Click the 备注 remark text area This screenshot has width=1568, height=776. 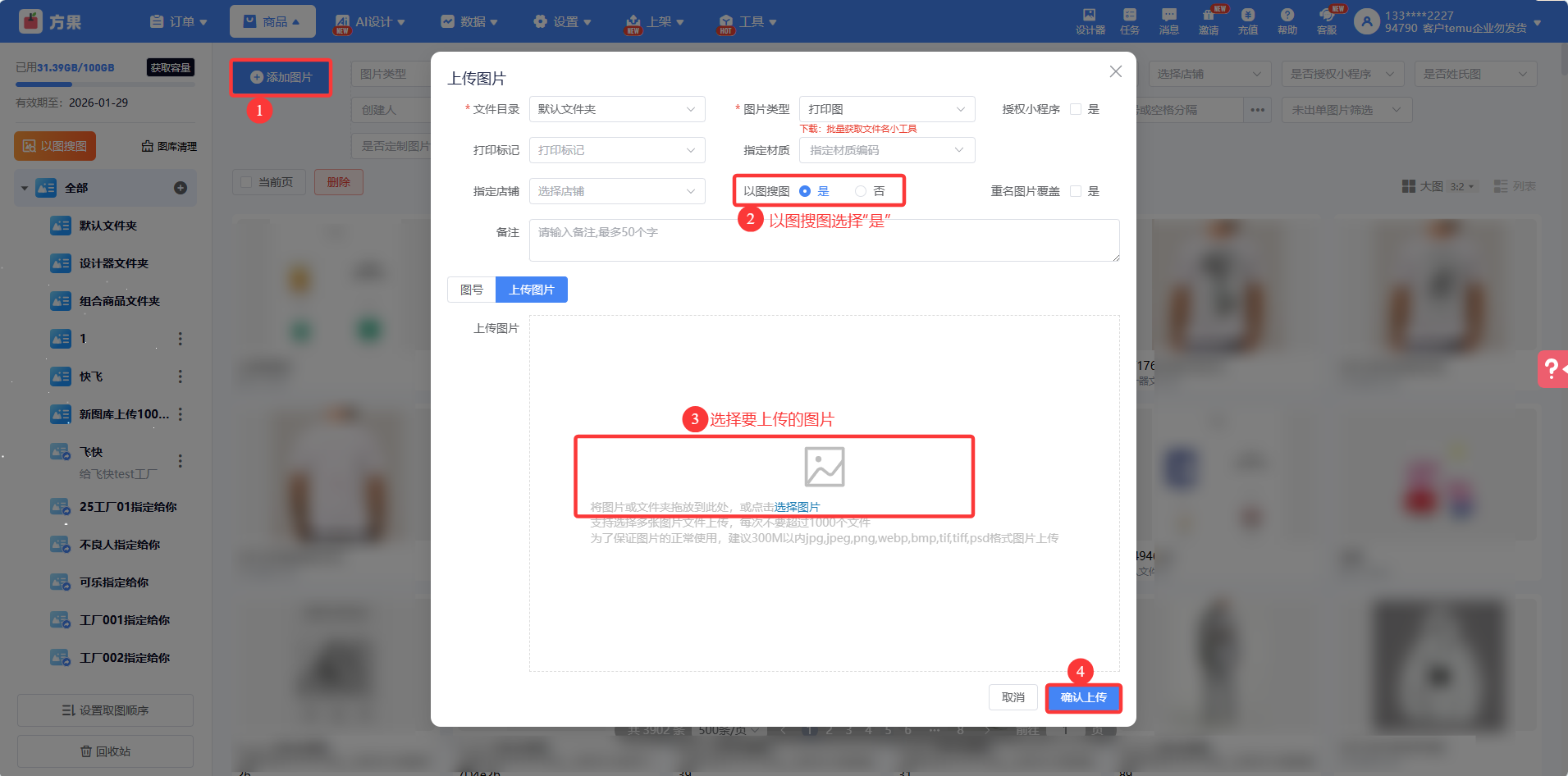(824, 240)
